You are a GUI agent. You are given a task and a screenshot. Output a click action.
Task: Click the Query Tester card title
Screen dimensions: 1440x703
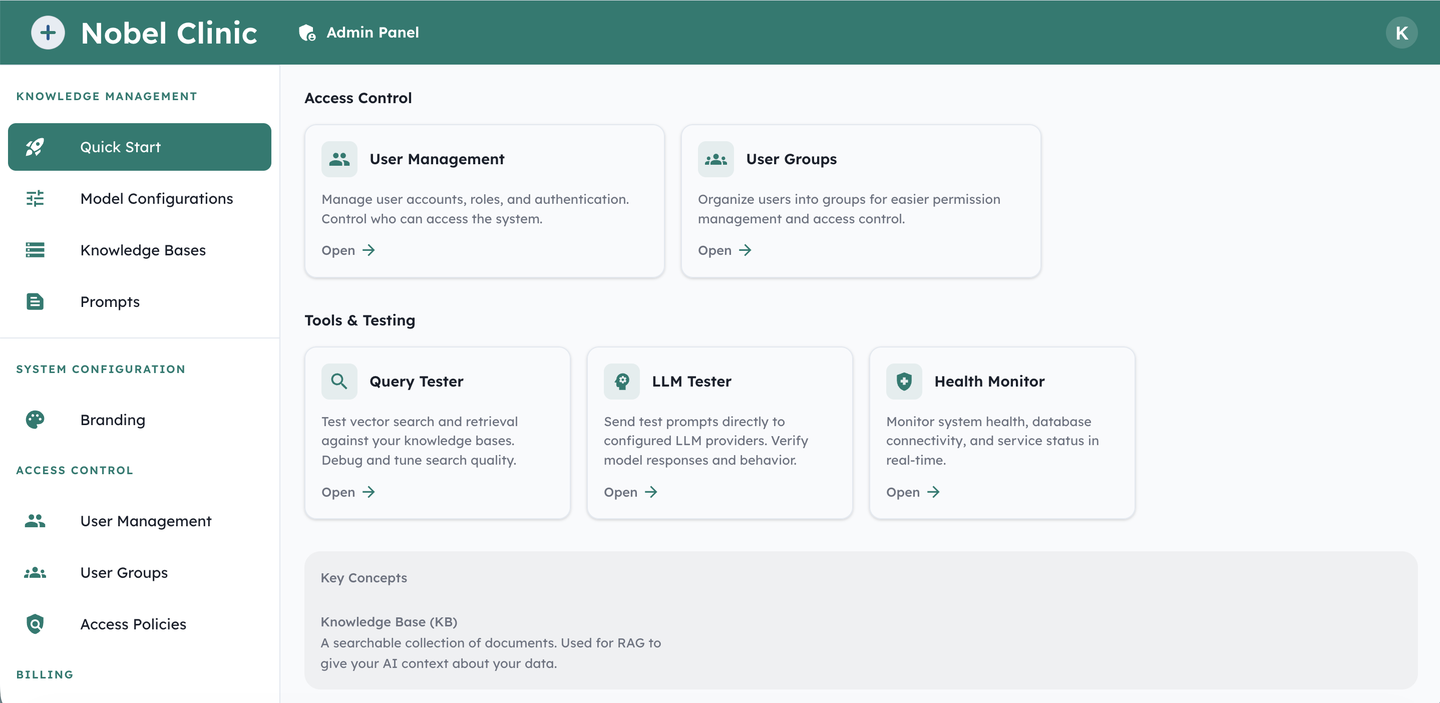pyautogui.click(x=416, y=381)
